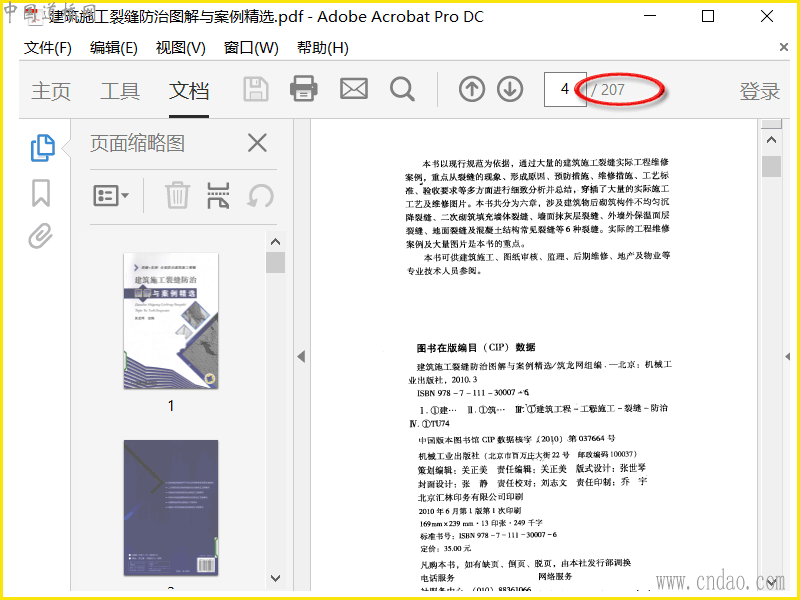Close the document tab X

(x=784, y=47)
